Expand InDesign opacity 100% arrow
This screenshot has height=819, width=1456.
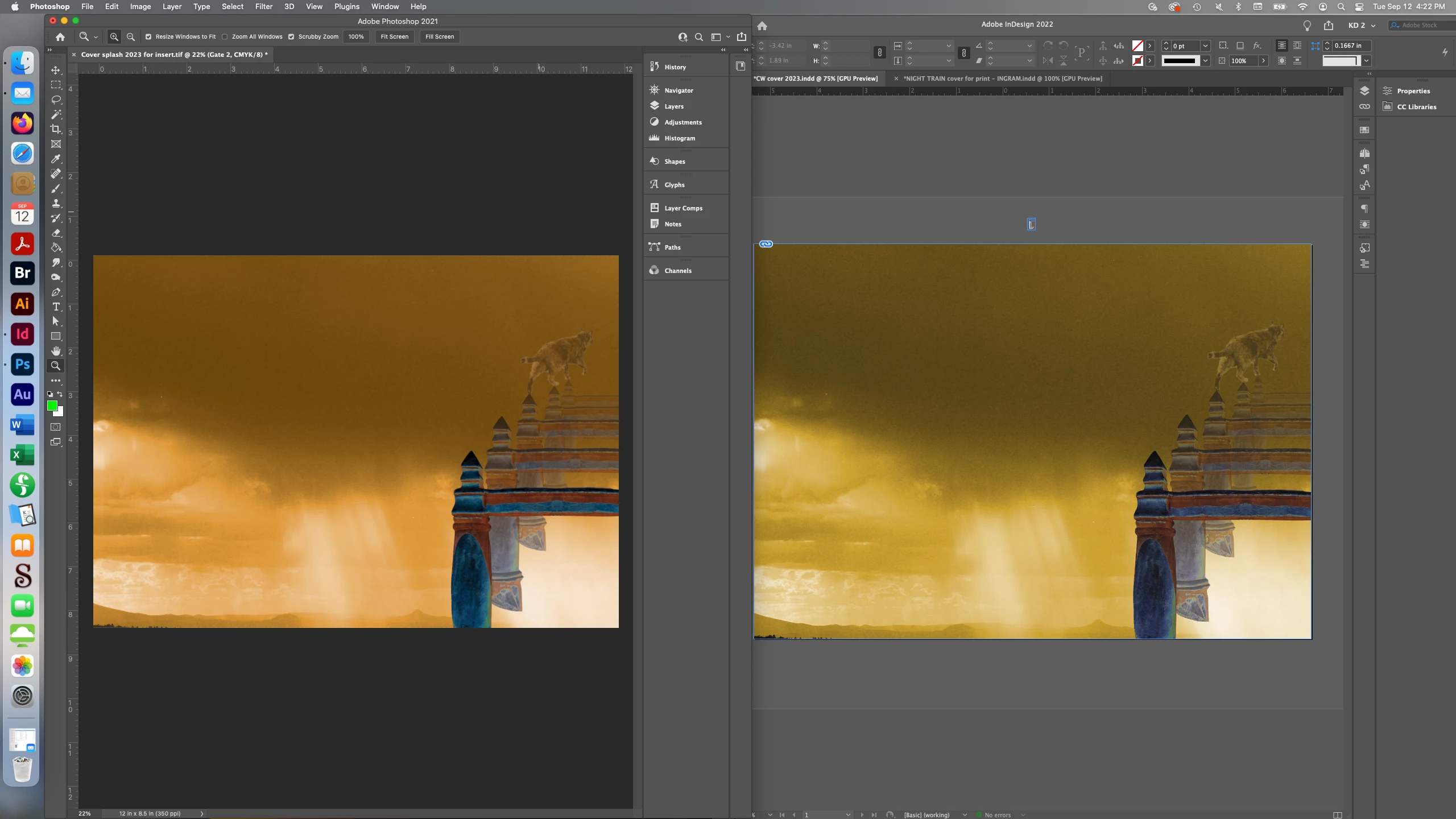[1263, 61]
